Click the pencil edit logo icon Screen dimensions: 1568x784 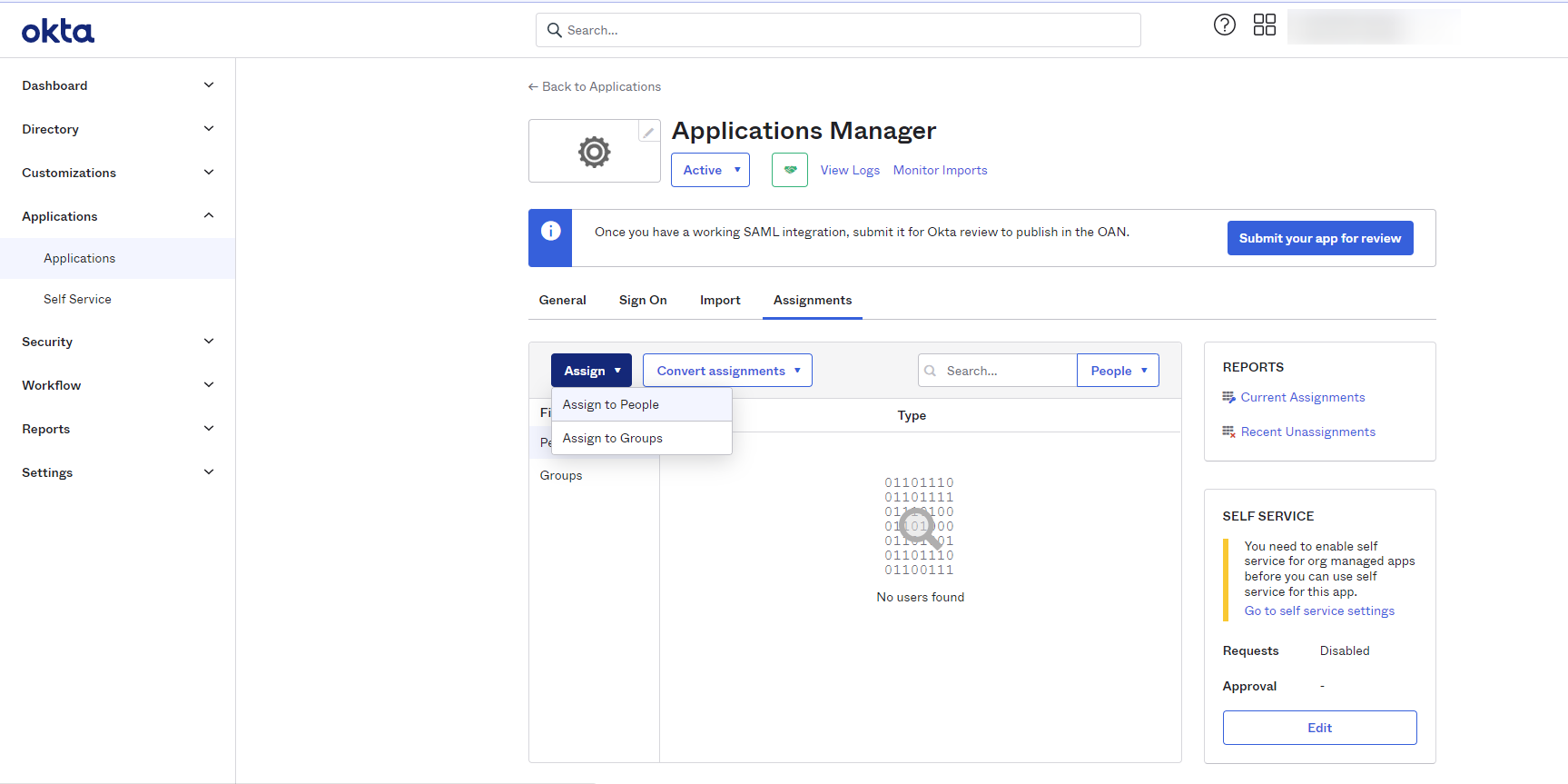[648, 133]
